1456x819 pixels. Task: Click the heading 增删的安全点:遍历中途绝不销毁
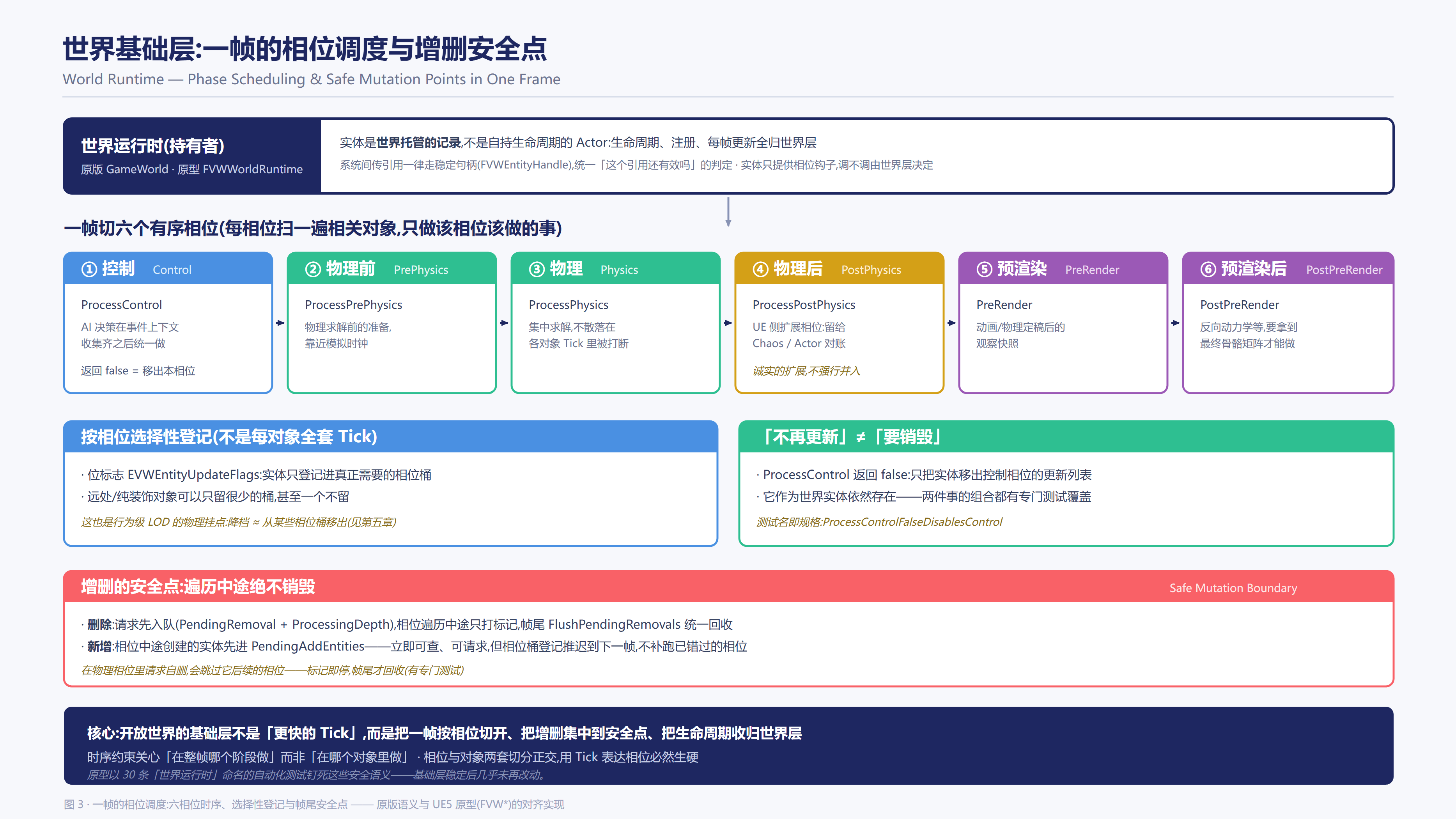198,587
